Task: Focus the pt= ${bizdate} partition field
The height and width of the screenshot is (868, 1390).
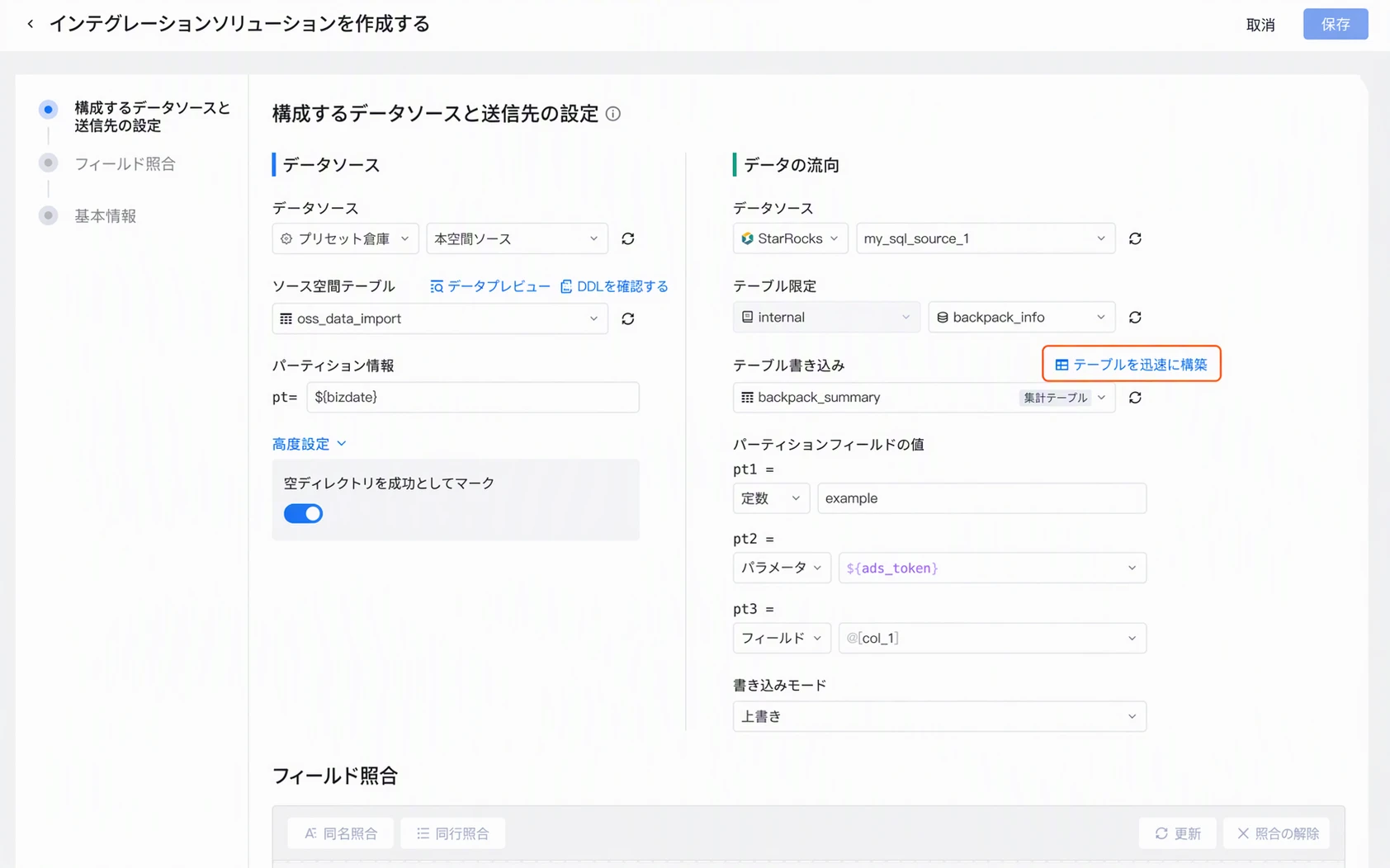Action: click(473, 397)
